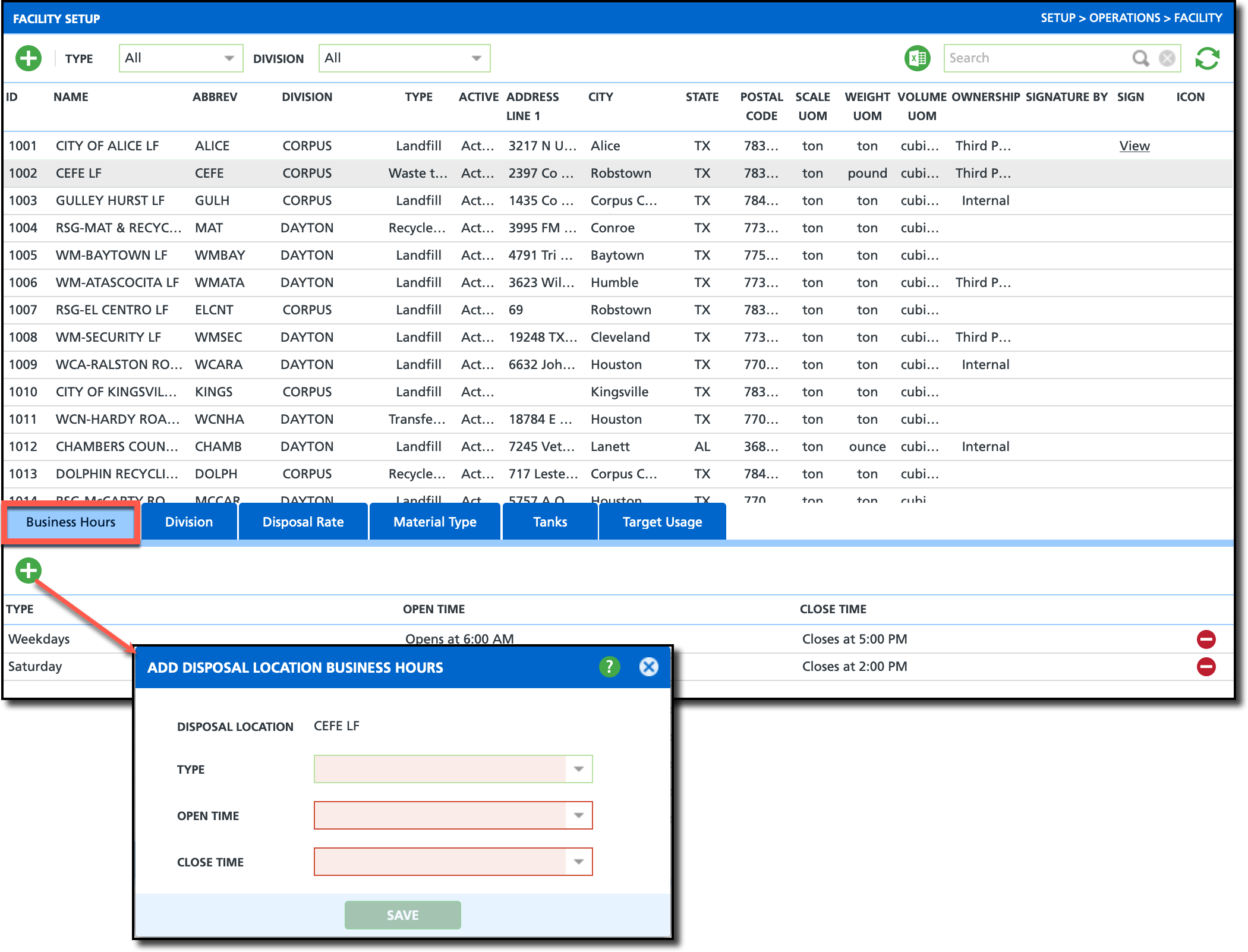The height and width of the screenshot is (952, 1248).
Task: Expand the CLOSE TIME dropdown
Action: [x=578, y=862]
